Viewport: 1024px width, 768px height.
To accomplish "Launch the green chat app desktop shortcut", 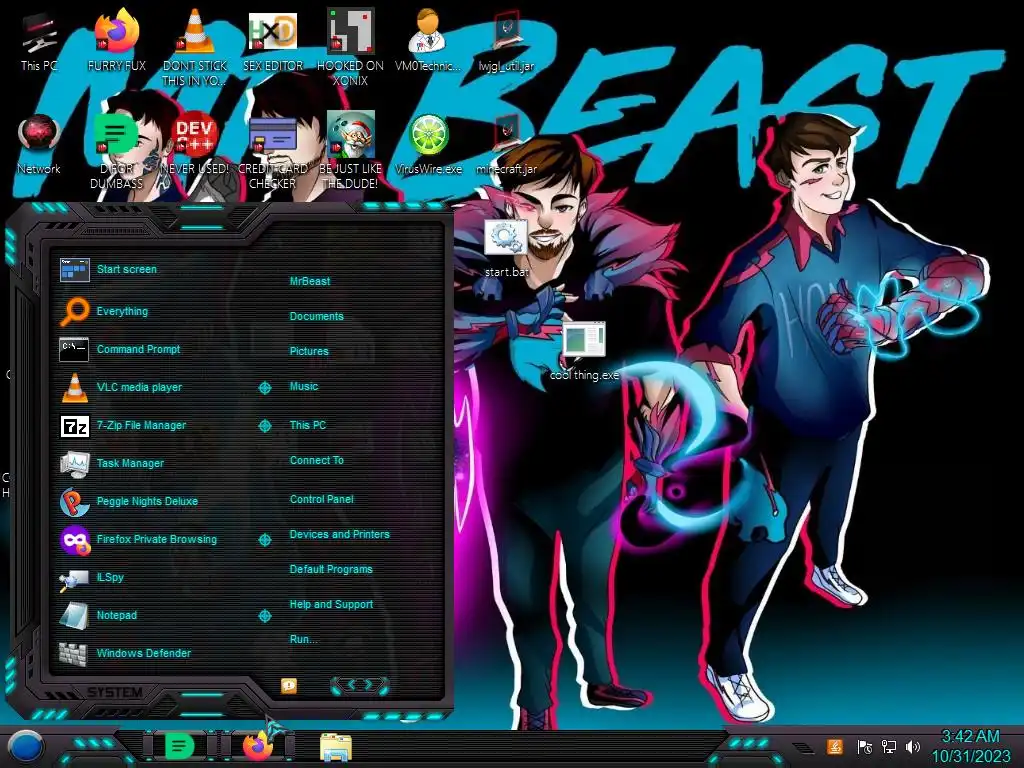I will (116, 150).
